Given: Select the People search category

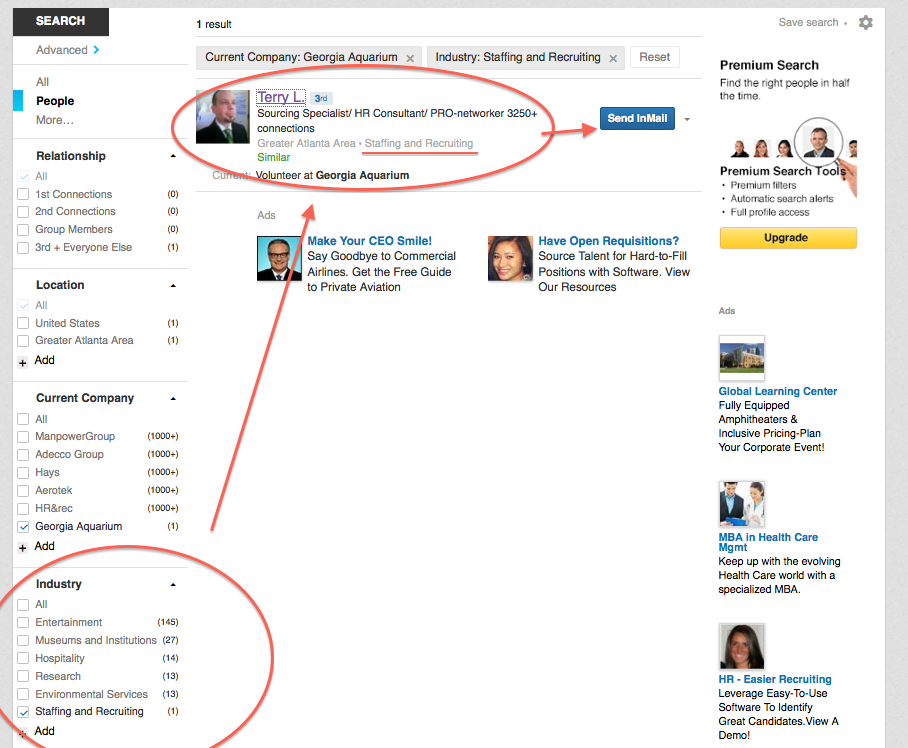Looking at the screenshot, I should 55,101.
